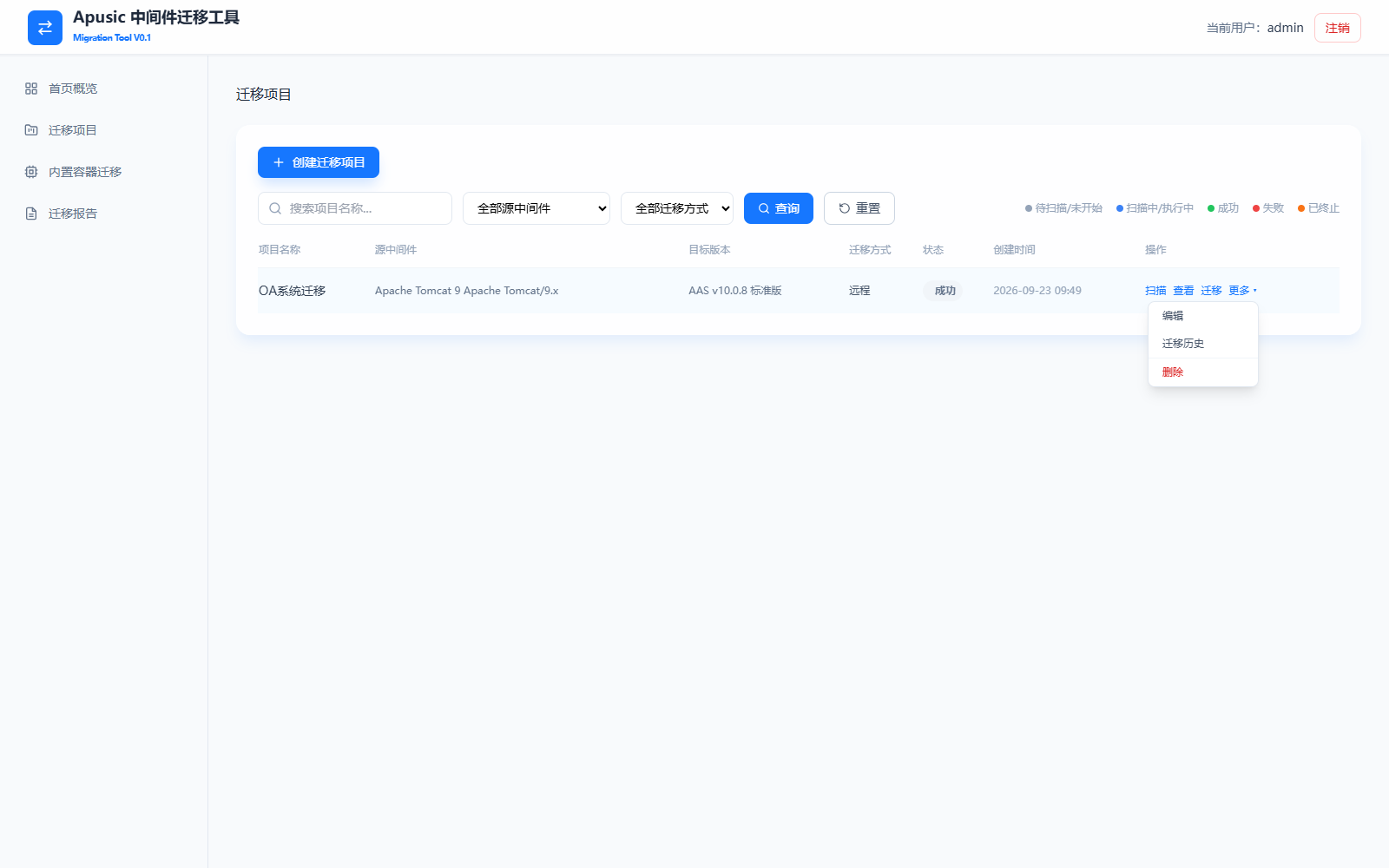Click the 重置 reset button
1389x868 pixels.
[859, 208]
